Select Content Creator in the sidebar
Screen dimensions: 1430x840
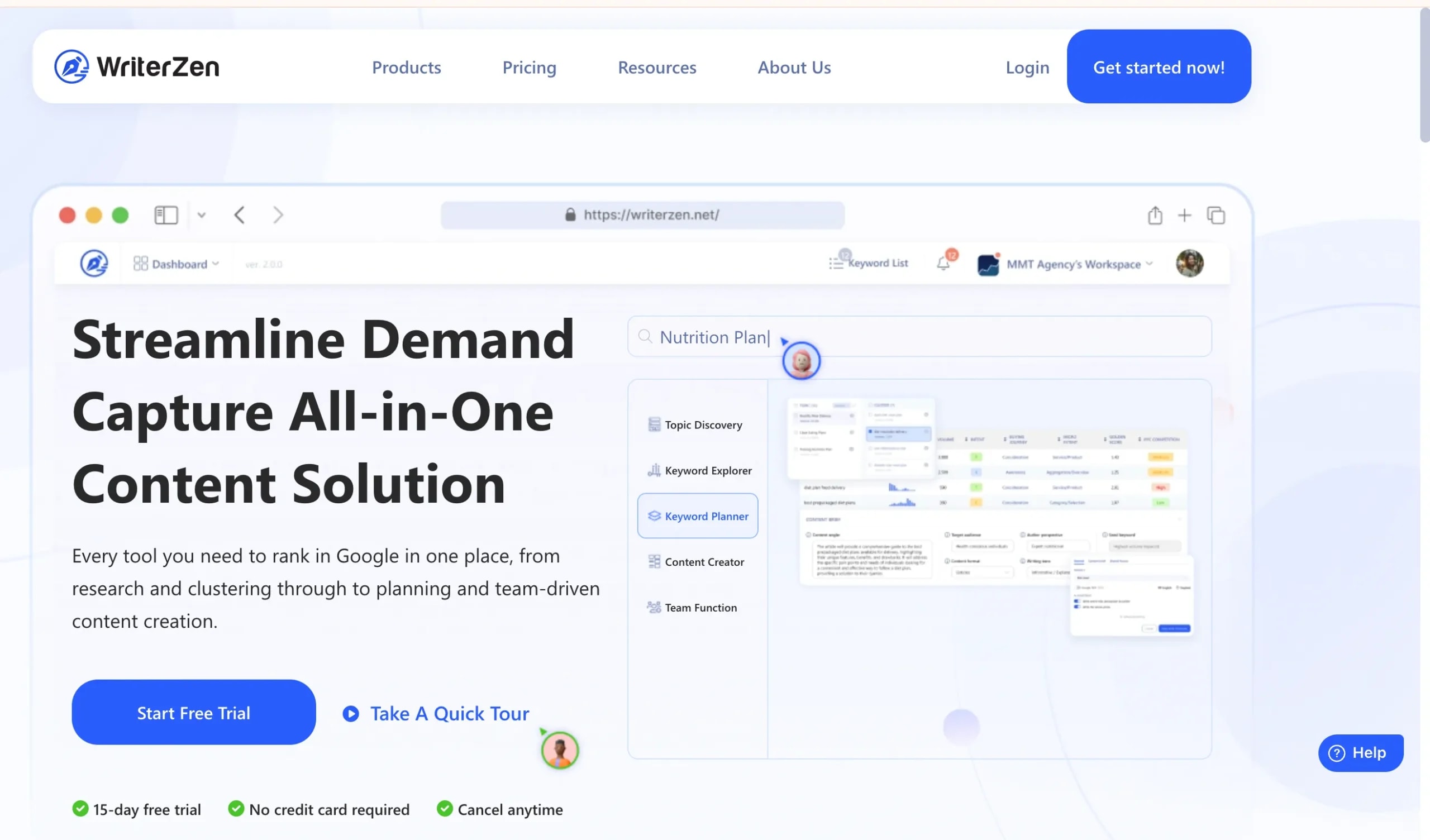pos(697,561)
